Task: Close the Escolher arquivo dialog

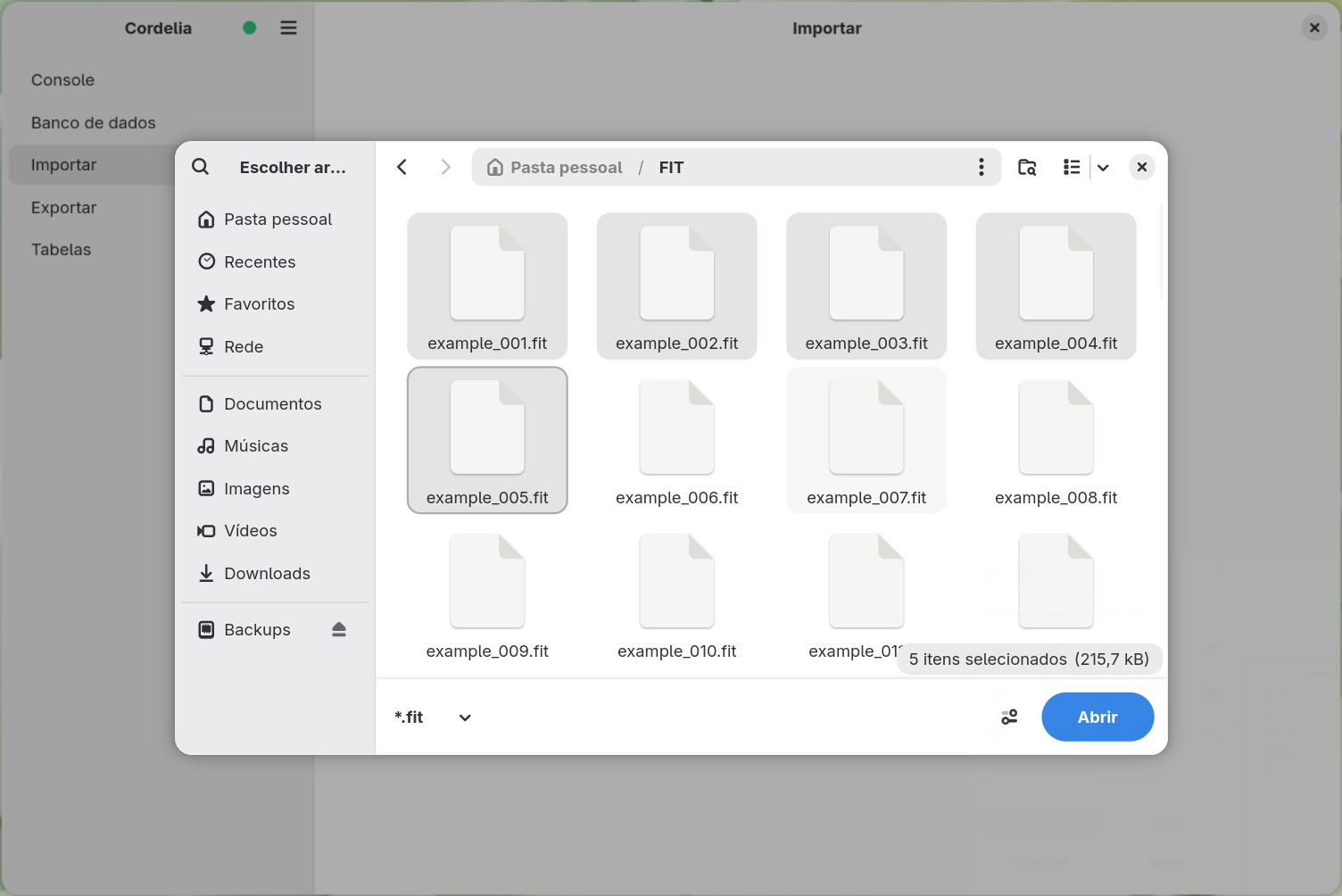Action: coord(1142,167)
